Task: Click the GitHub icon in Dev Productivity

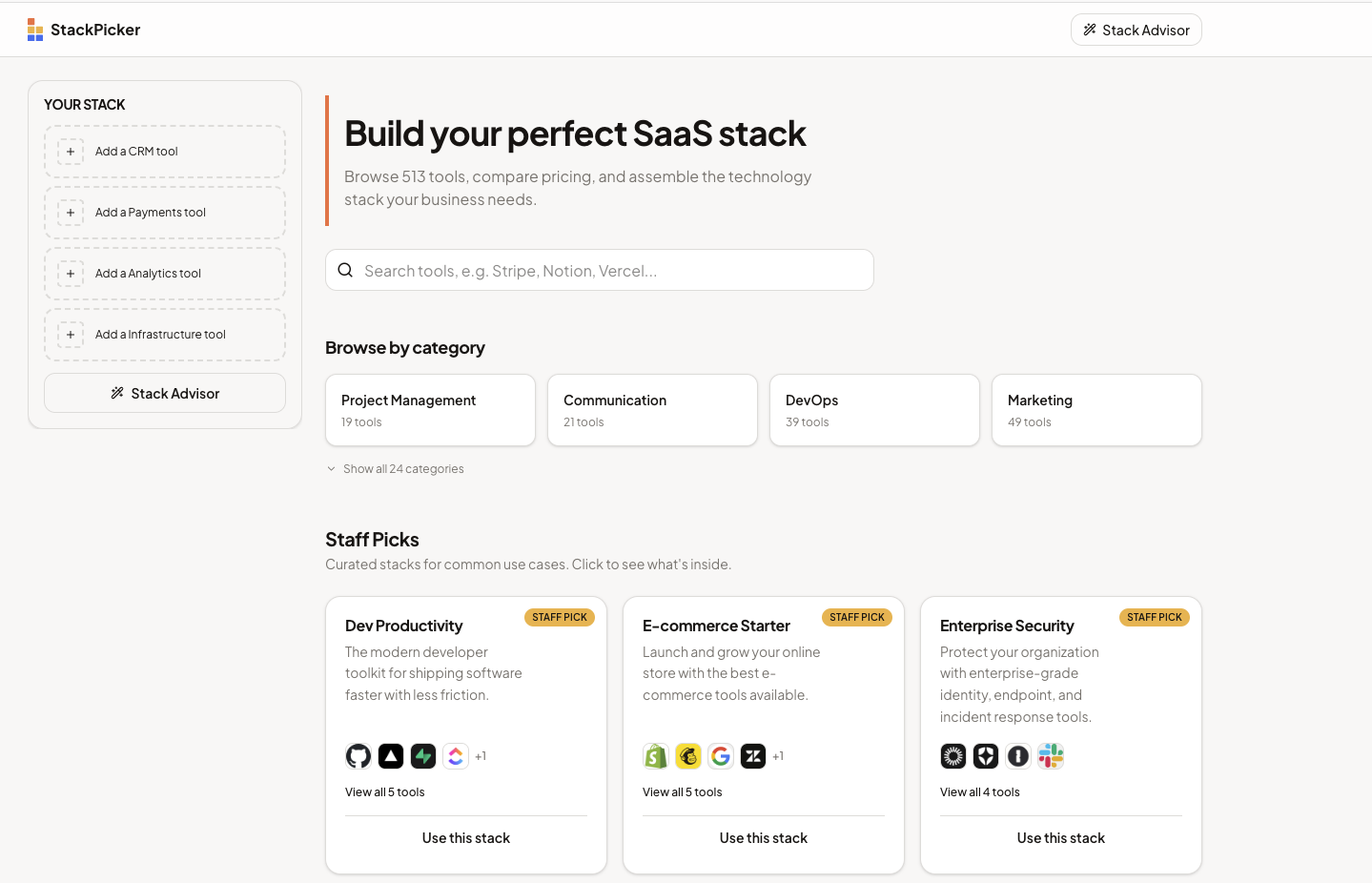Action: click(358, 755)
